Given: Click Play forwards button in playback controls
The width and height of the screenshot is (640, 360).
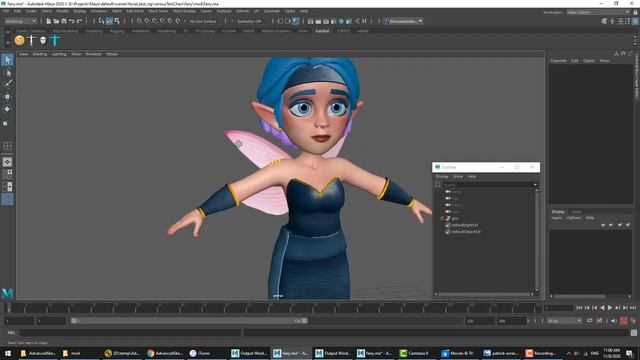Looking at the screenshot, I should click(x=610, y=308).
